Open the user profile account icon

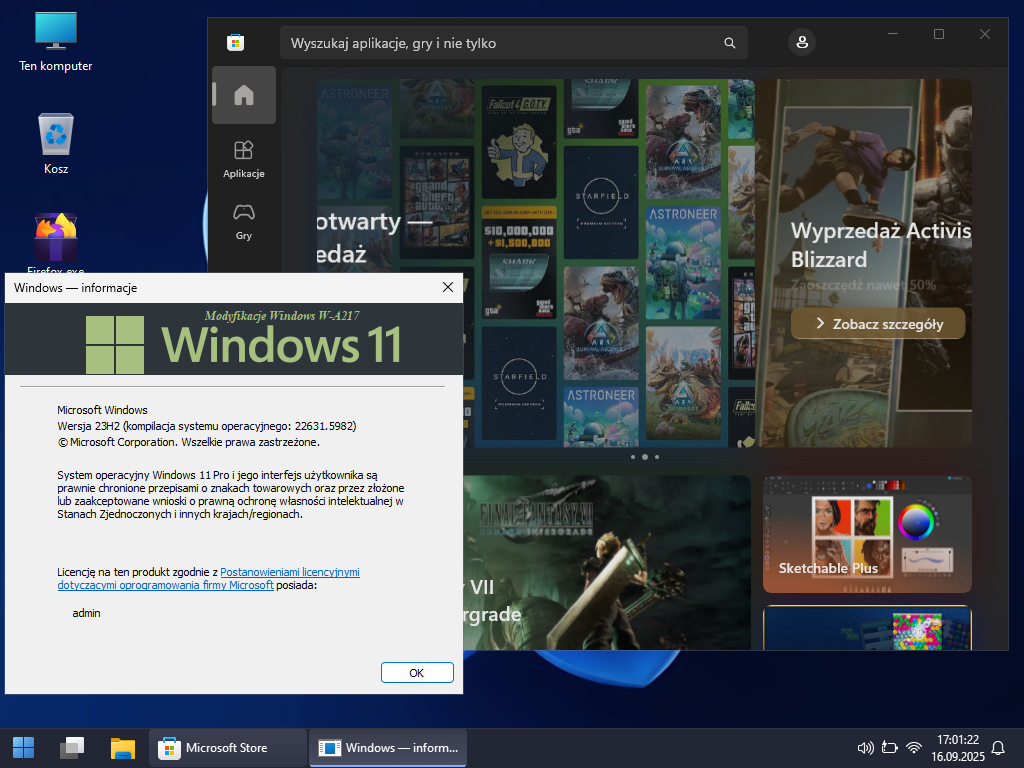801,42
